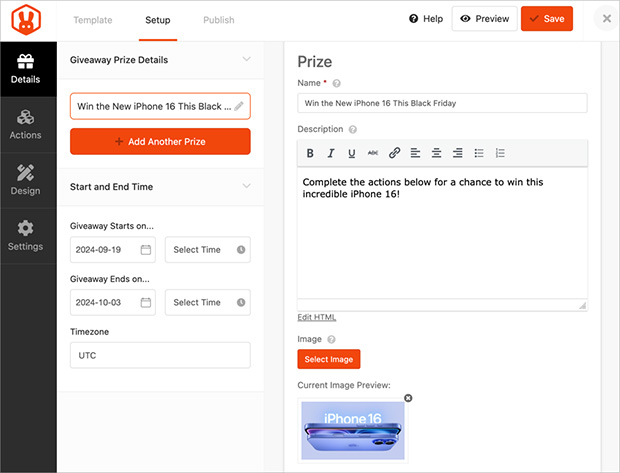Switch to the Setup tab
This screenshot has width=620, height=473.
click(158, 20)
